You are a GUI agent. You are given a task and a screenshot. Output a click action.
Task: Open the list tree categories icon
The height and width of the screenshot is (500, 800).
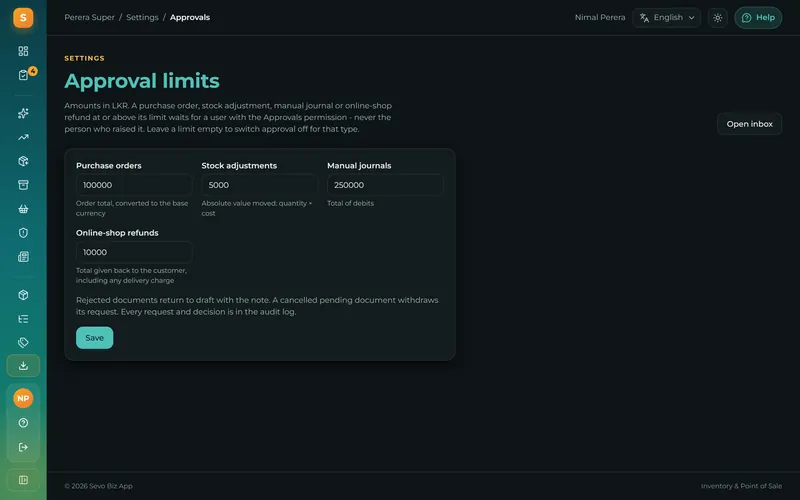click(x=23, y=319)
